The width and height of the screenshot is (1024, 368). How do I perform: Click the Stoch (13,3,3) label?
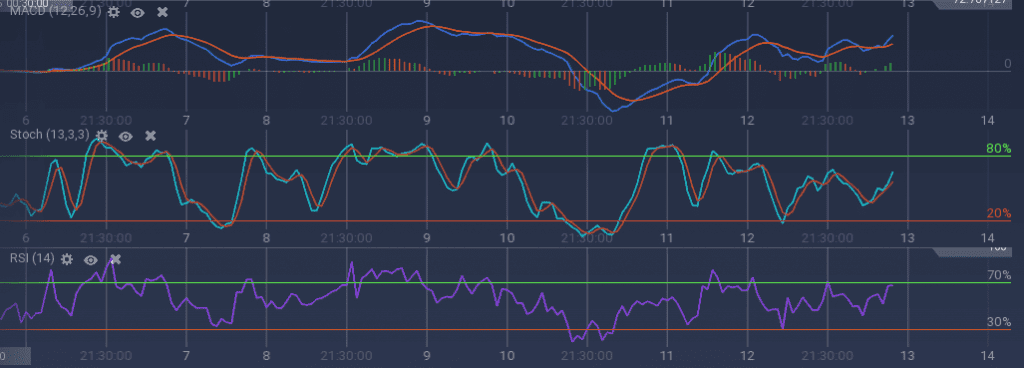click(x=51, y=135)
